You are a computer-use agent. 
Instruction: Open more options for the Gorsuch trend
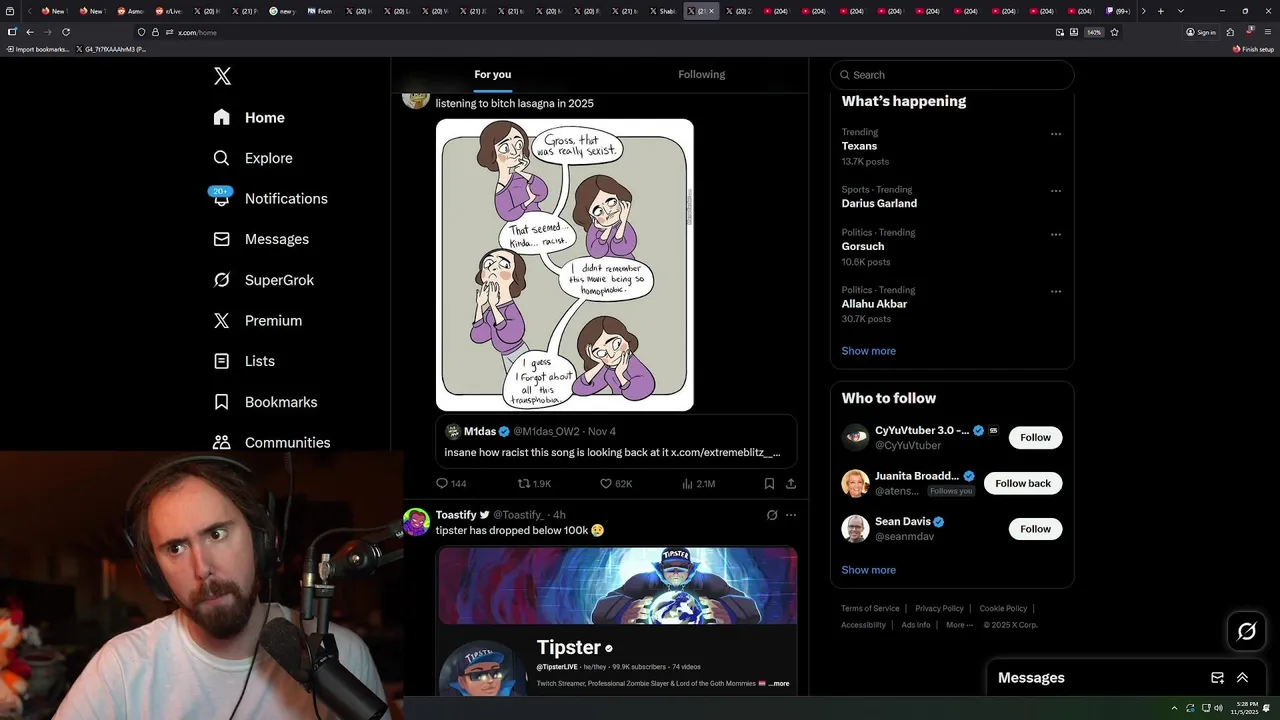(1055, 235)
